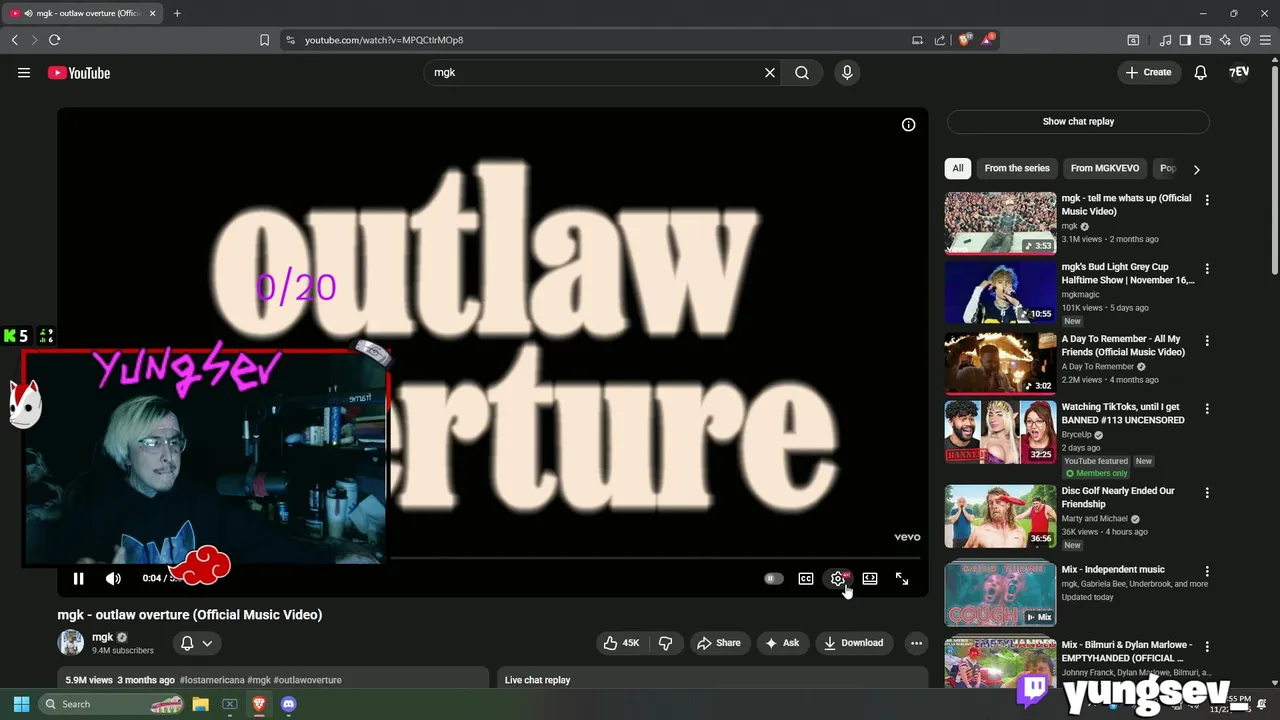Open the Create menu
The height and width of the screenshot is (720, 1280).
[x=1148, y=72]
